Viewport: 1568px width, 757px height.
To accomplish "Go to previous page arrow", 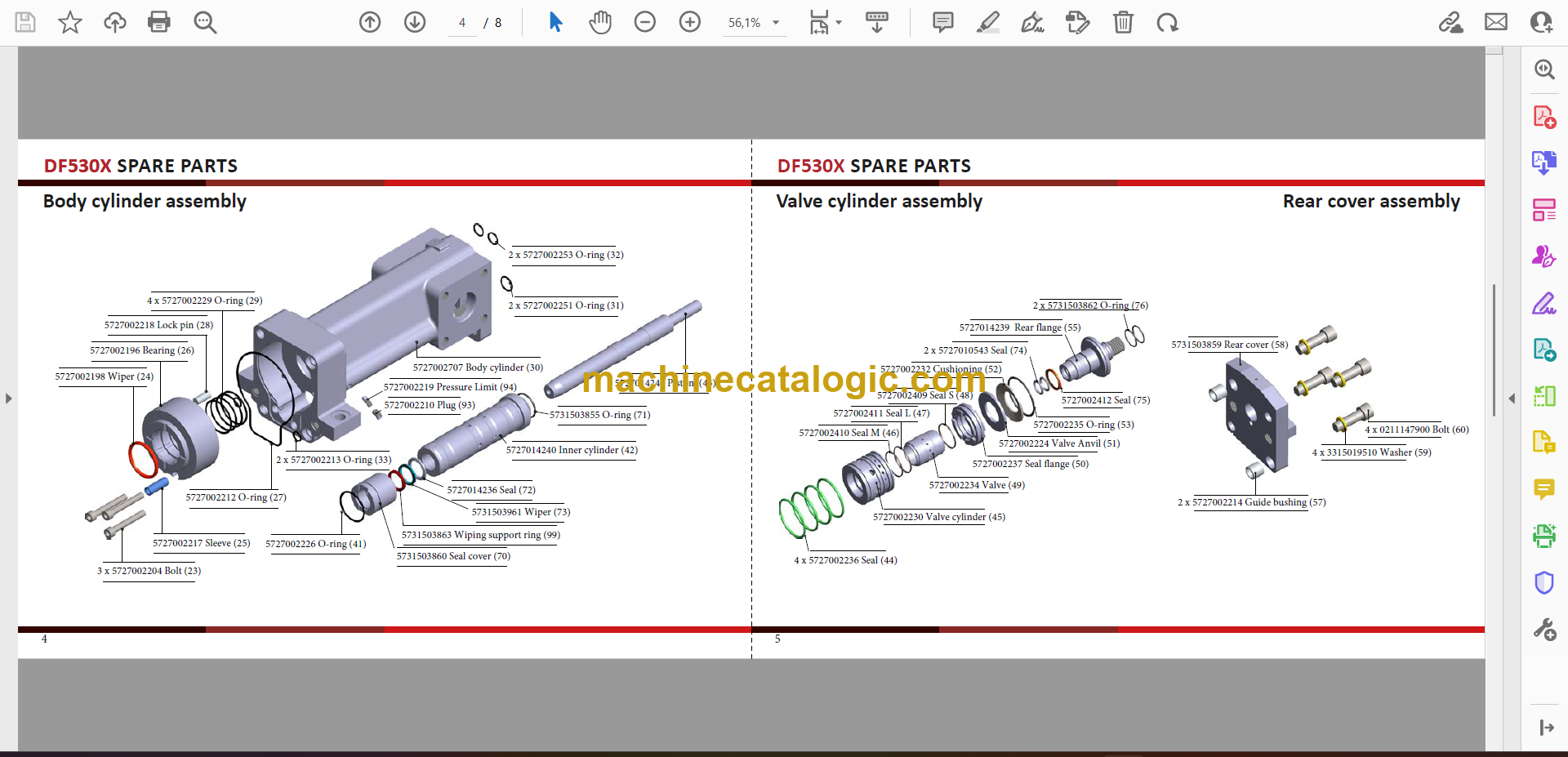I will click(370, 22).
